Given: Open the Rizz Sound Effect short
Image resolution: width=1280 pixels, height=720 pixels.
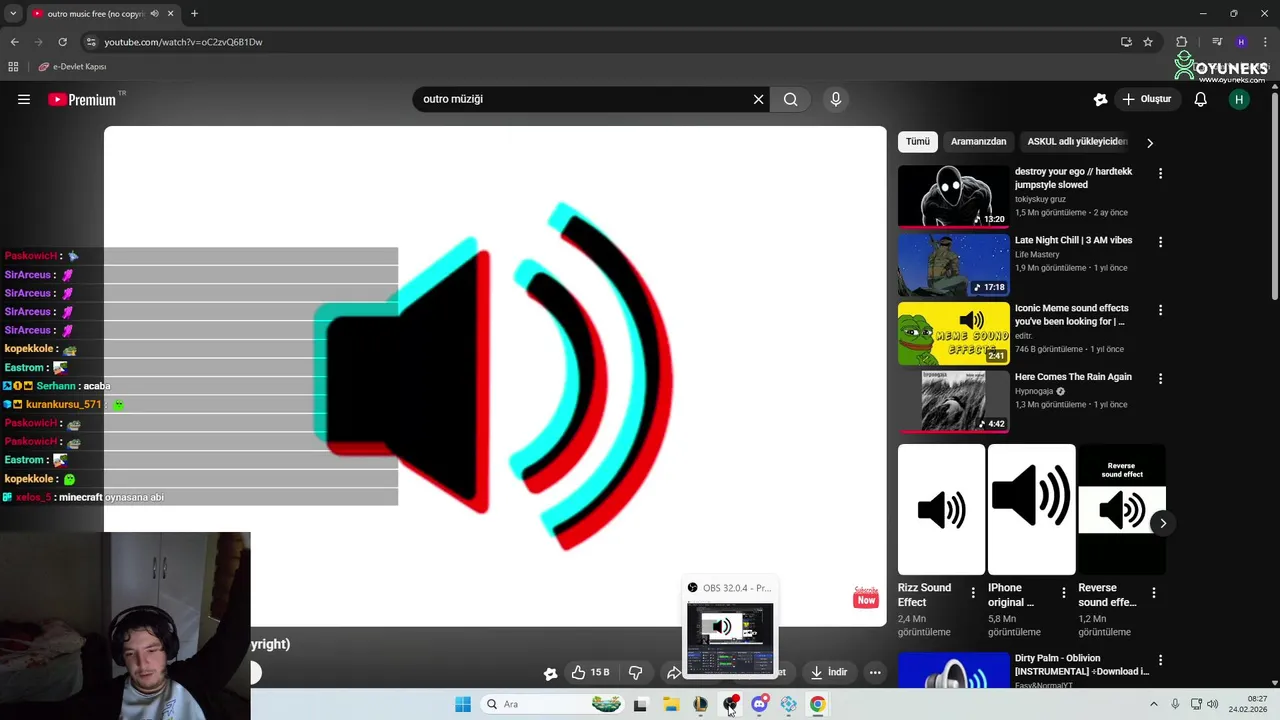Looking at the screenshot, I should (x=941, y=509).
